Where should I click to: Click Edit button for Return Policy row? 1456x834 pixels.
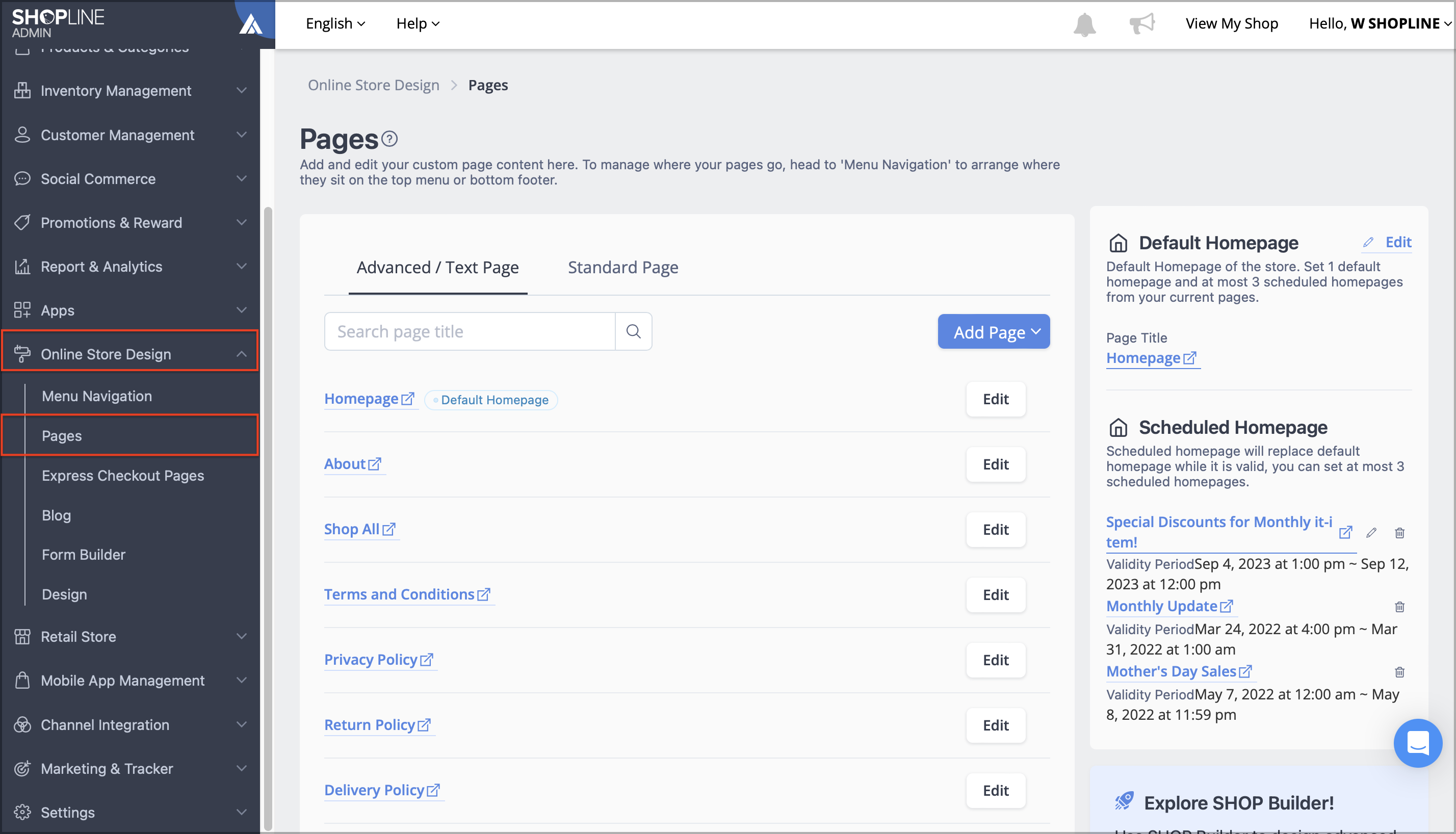996,726
